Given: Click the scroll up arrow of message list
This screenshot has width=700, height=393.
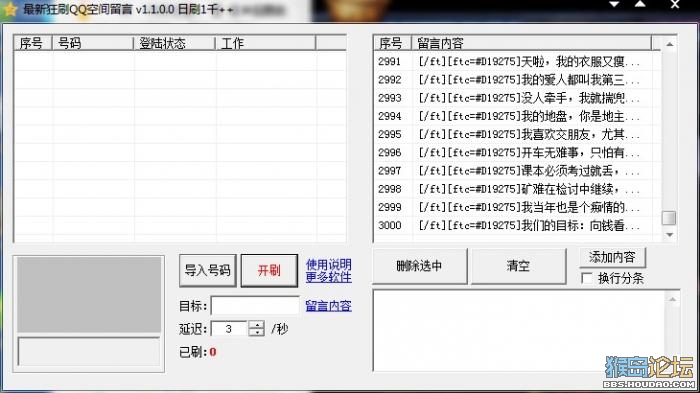Looking at the screenshot, I should (x=669, y=44).
